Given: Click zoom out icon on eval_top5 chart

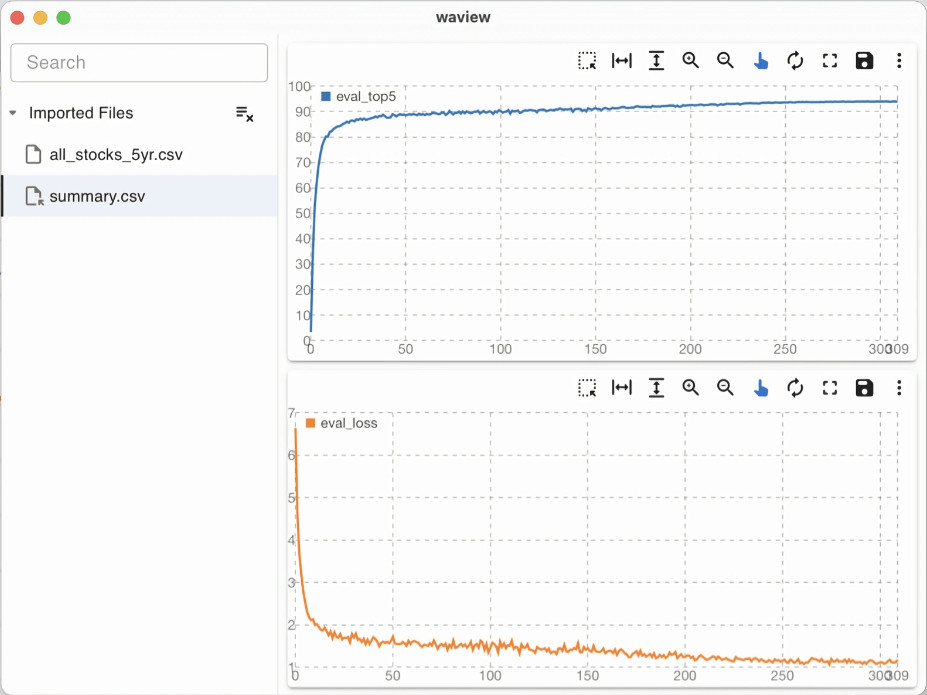Looking at the screenshot, I should click(725, 61).
